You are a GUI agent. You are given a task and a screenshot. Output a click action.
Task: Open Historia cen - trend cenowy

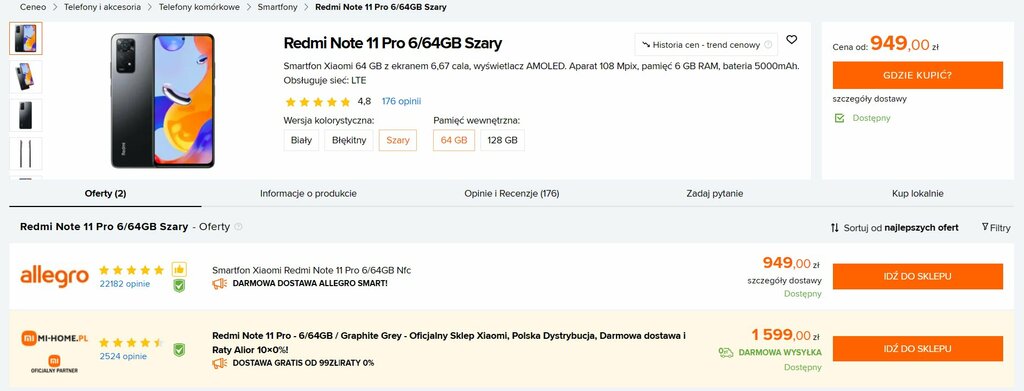pyautogui.click(x=706, y=45)
